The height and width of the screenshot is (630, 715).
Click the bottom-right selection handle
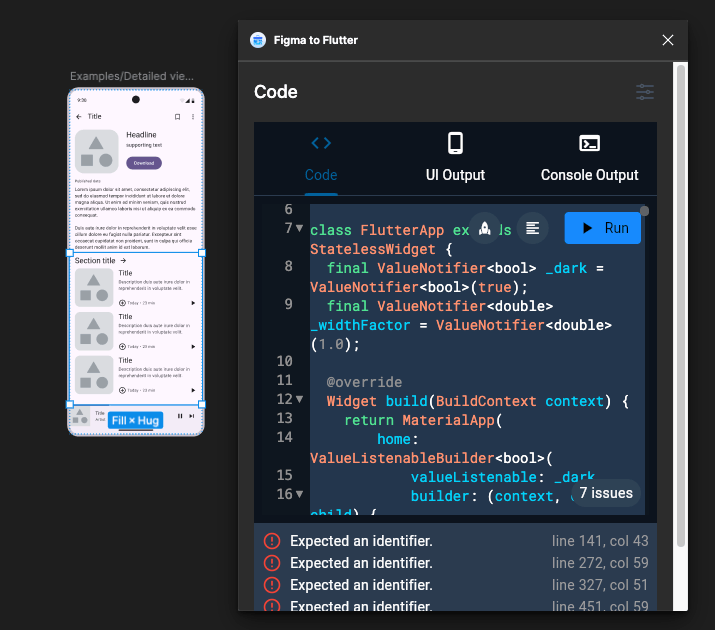pyautogui.click(x=202, y=404)
